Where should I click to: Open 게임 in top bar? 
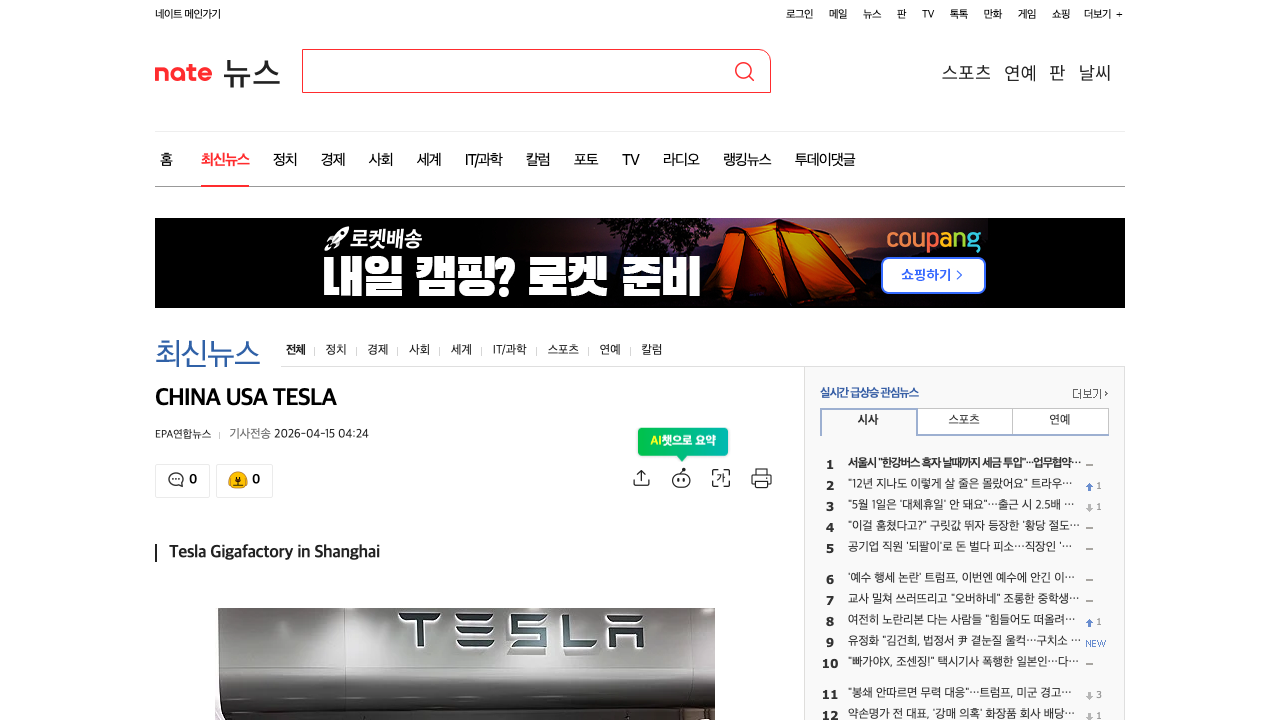(x=1027, y=14)
